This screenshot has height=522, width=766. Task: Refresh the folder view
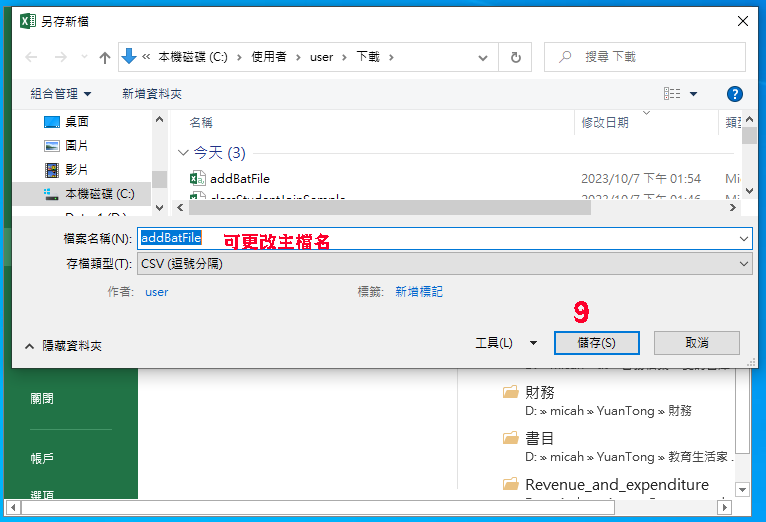[515, 58]
